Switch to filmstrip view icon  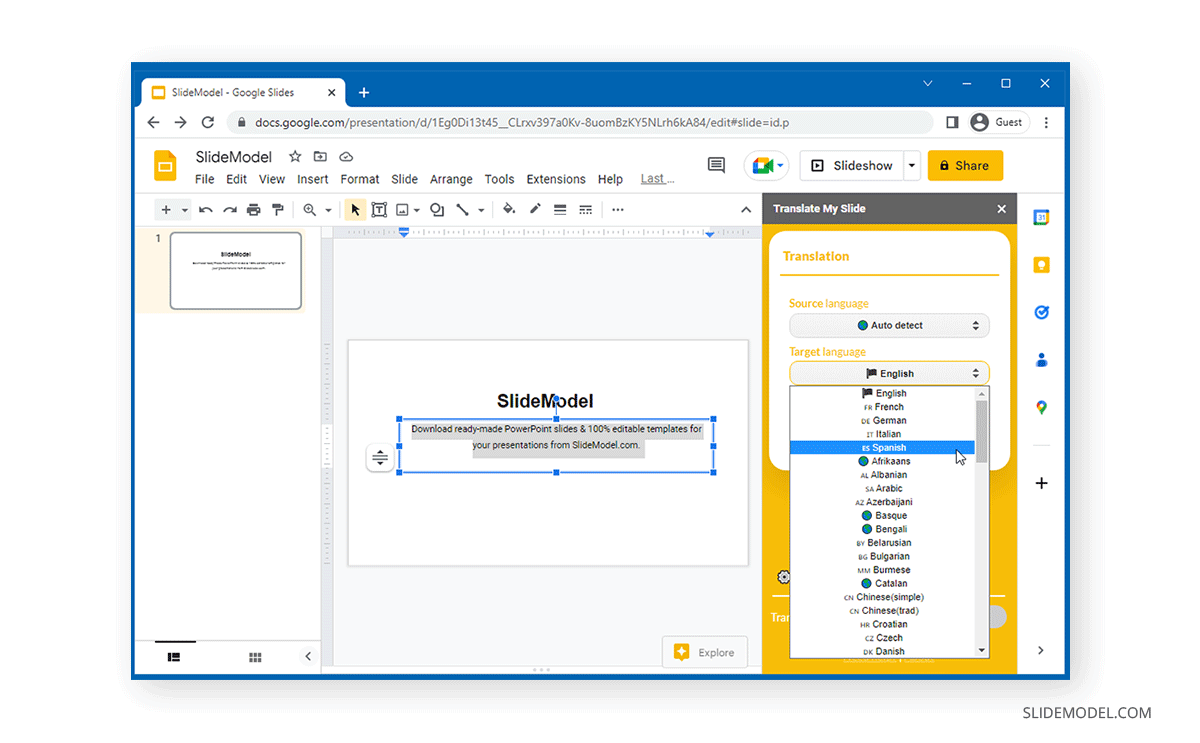174,657
